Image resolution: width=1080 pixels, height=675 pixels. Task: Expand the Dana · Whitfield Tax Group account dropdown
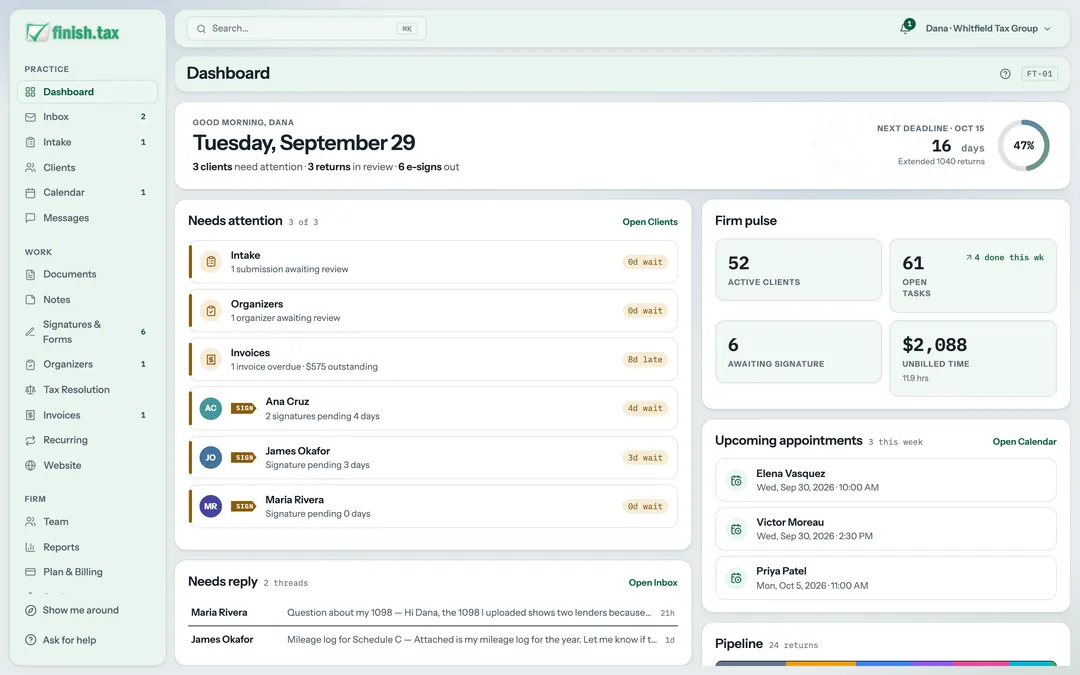[988, 28]
